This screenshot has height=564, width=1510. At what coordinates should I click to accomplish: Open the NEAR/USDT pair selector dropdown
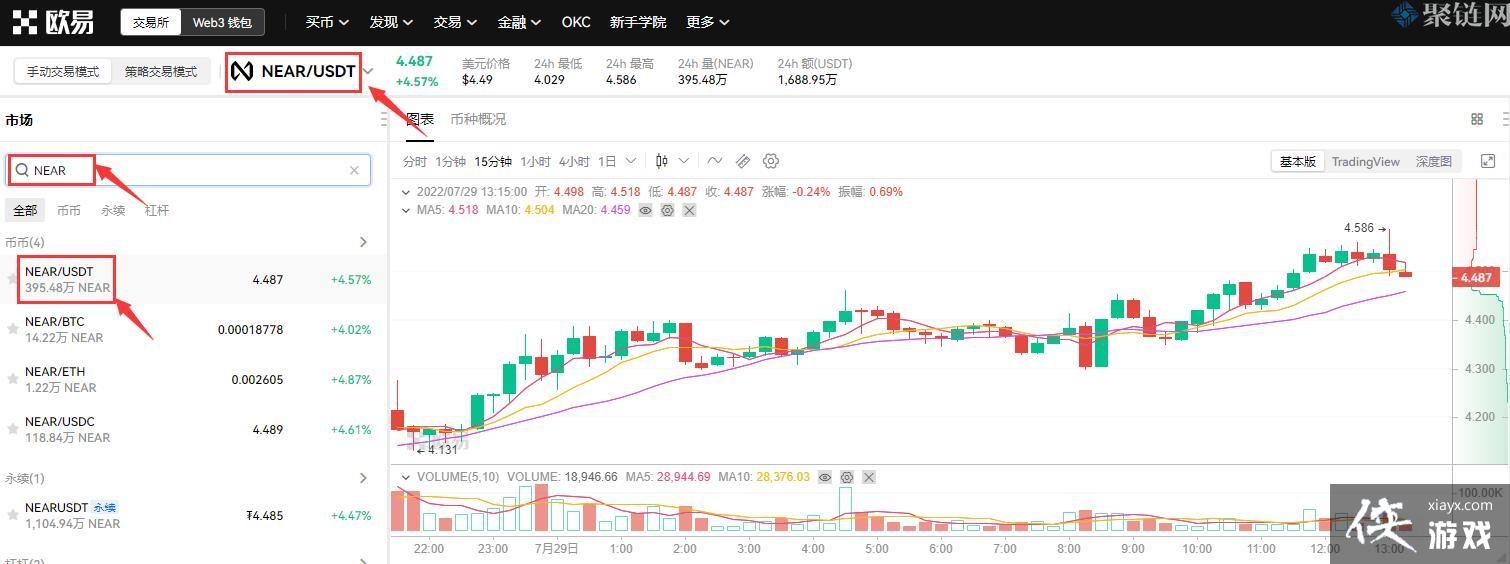click(369, 71)
